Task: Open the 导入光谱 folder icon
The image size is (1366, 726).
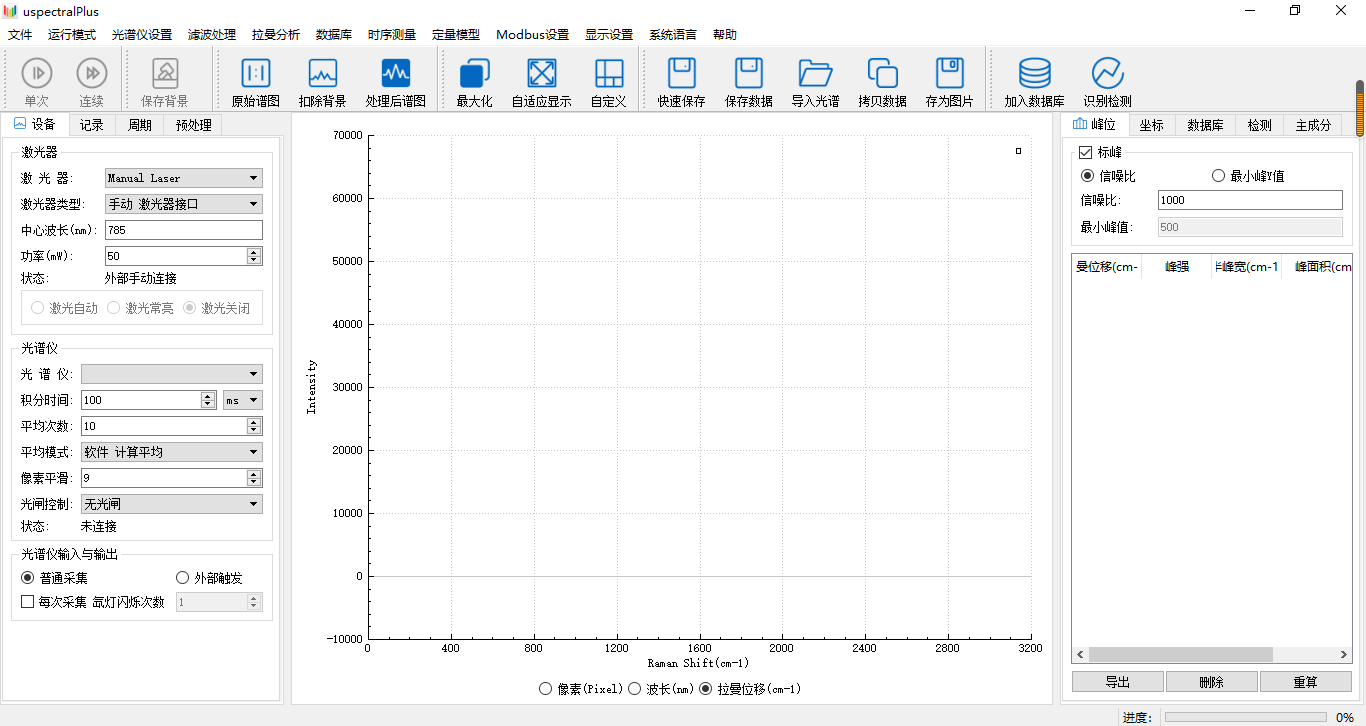Action: [x=815, y=73]
